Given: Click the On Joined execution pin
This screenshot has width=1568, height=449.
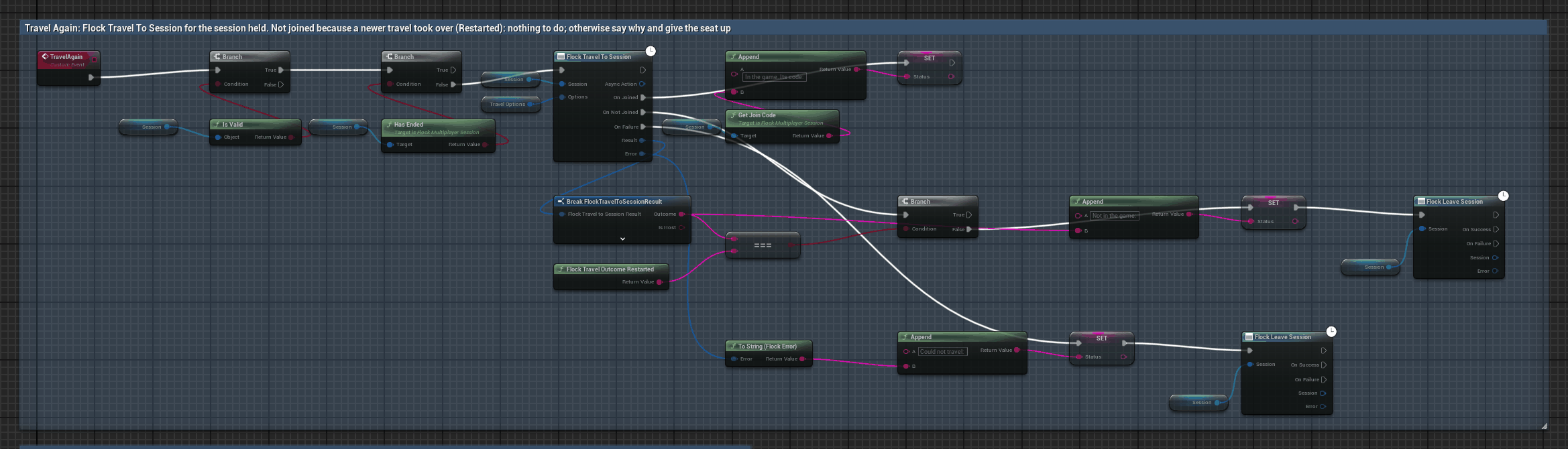Looking at the screenshot, I should tap(643, 98).
